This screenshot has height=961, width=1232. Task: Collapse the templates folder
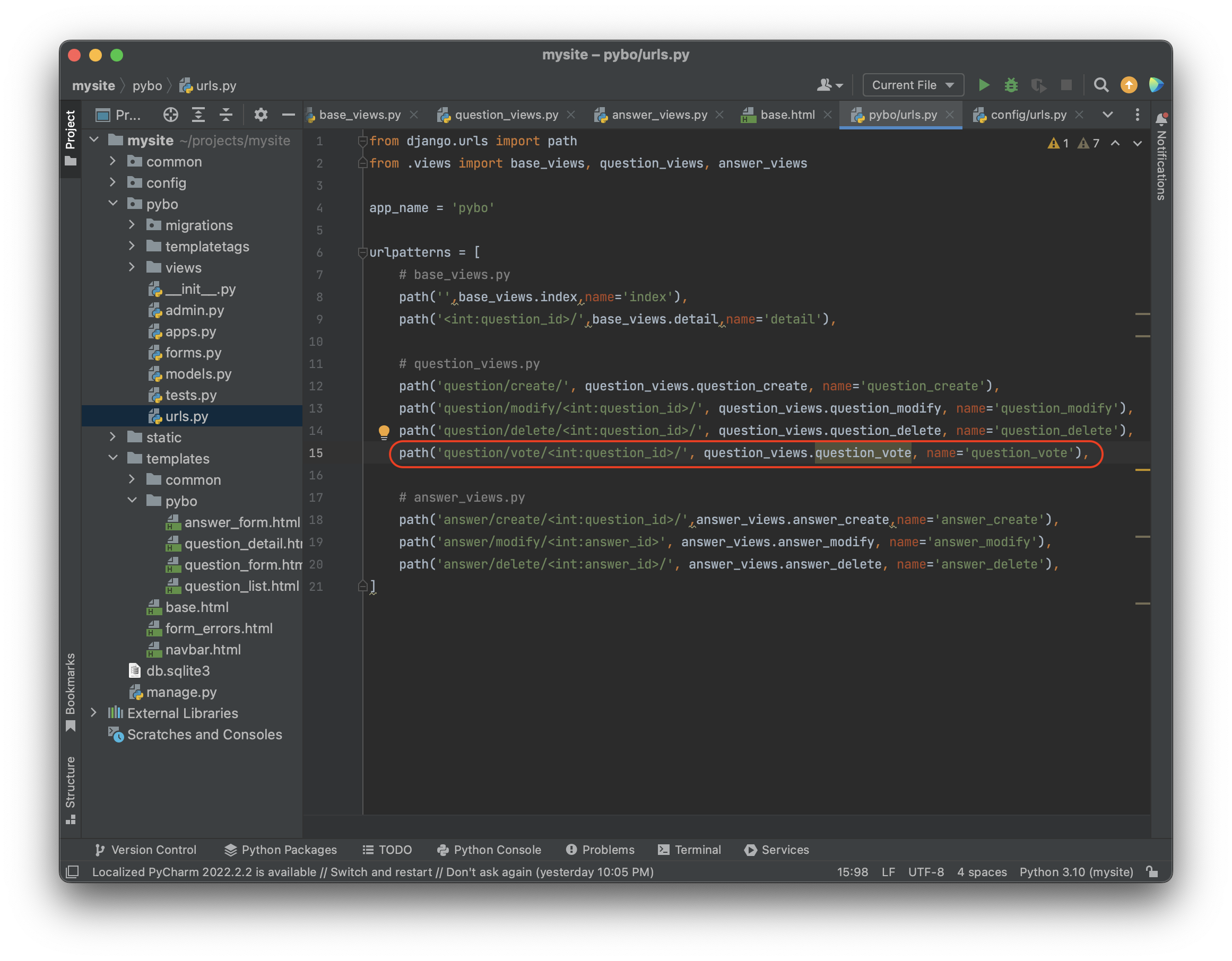pyautogui.click(x=113, y=458)
